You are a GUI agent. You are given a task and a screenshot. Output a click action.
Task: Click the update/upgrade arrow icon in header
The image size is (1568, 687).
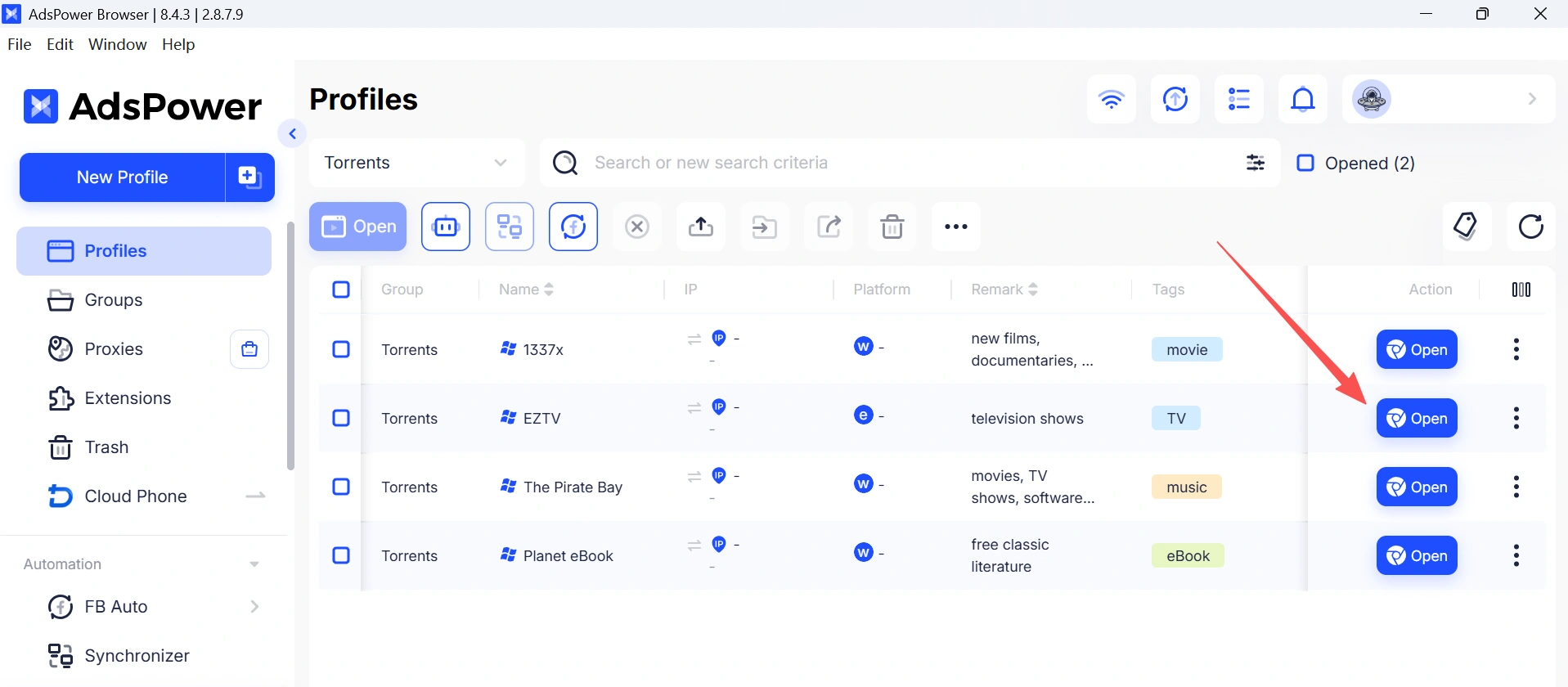(x=1175, y=99)
